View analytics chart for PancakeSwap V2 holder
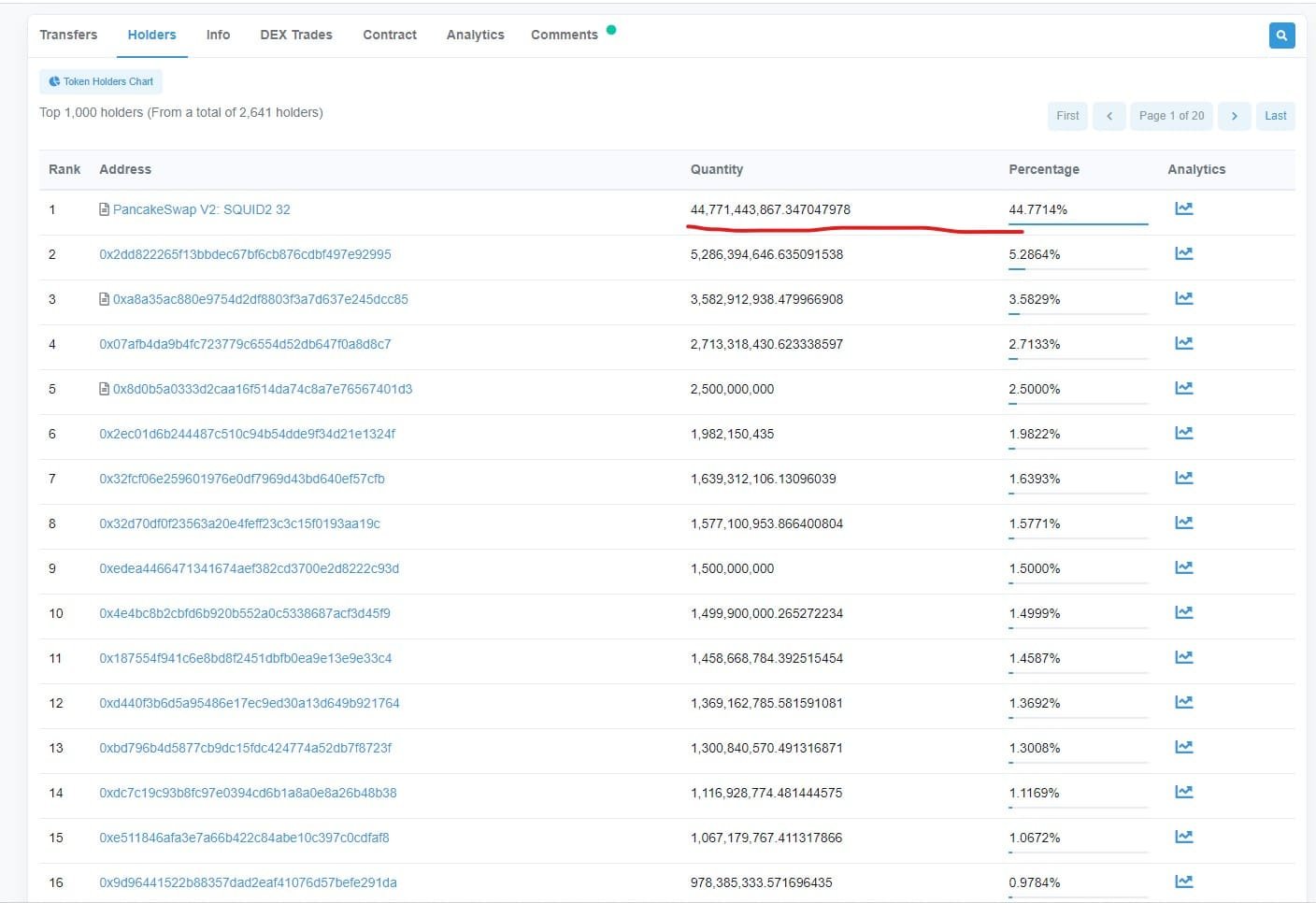 point(1183,208)
